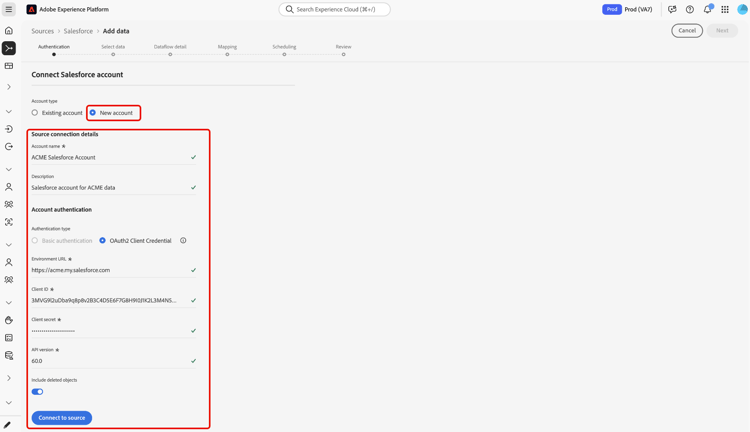Open the help question mark icon
The width and height of the screenshot is (750, 432).
pos(690,9)
